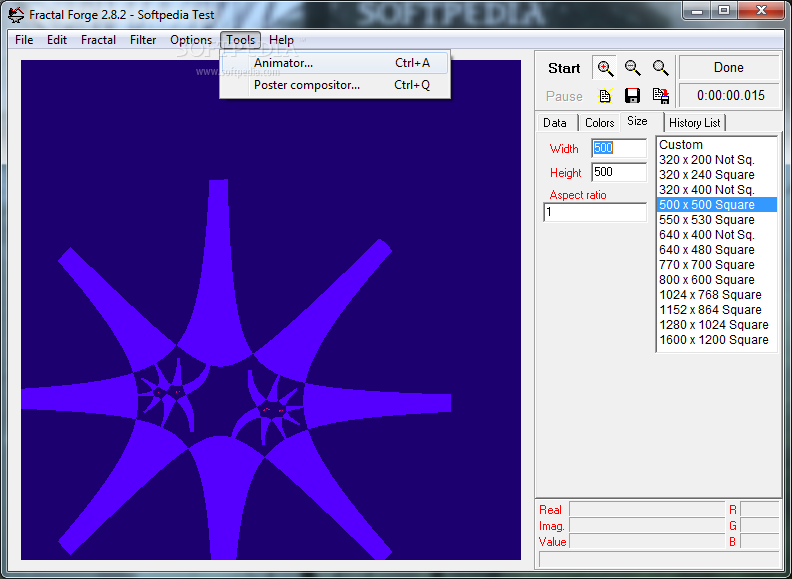The height and width of the screenshot is (579, 792).
Task: Minimize the Fractal Forge window
Action: pos(697,10)
